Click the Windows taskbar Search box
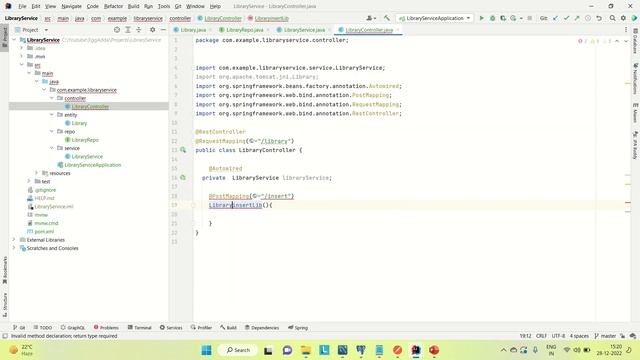The image size is (640, 360). (238, 350)
